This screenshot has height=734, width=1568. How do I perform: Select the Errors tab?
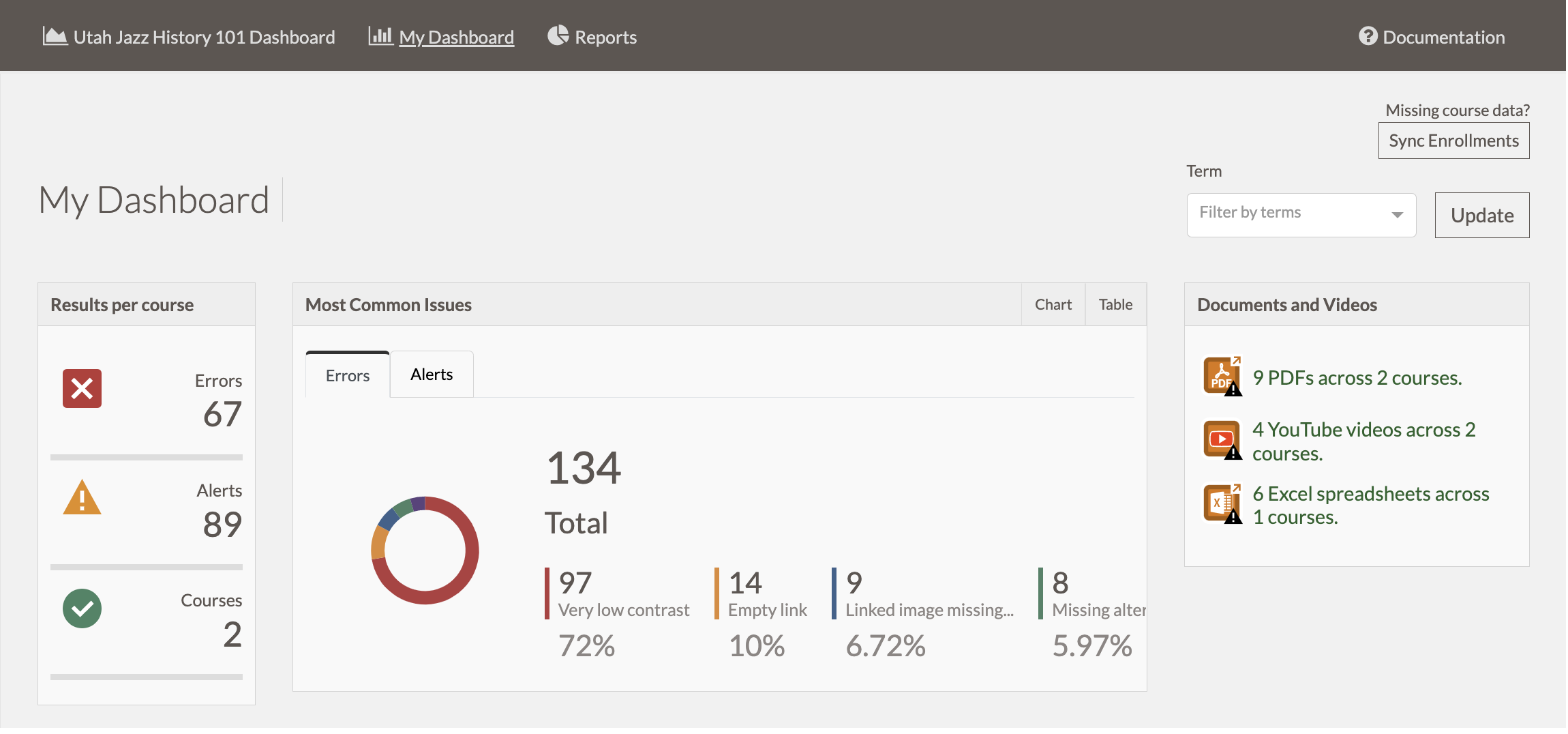pos(348,375)
